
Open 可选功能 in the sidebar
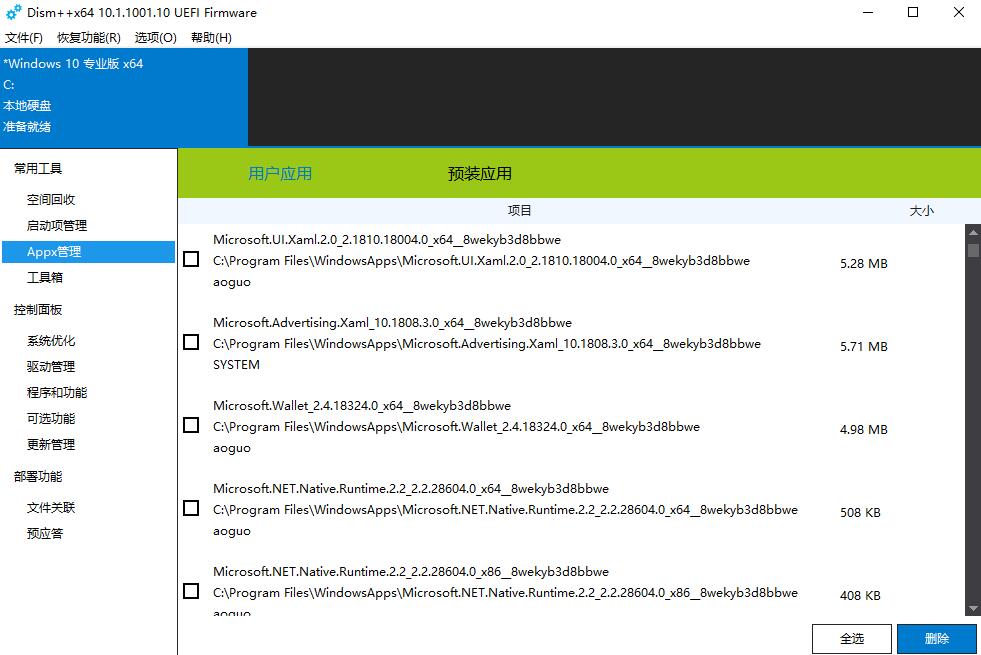pyautogui.click(x=51, y=419)
